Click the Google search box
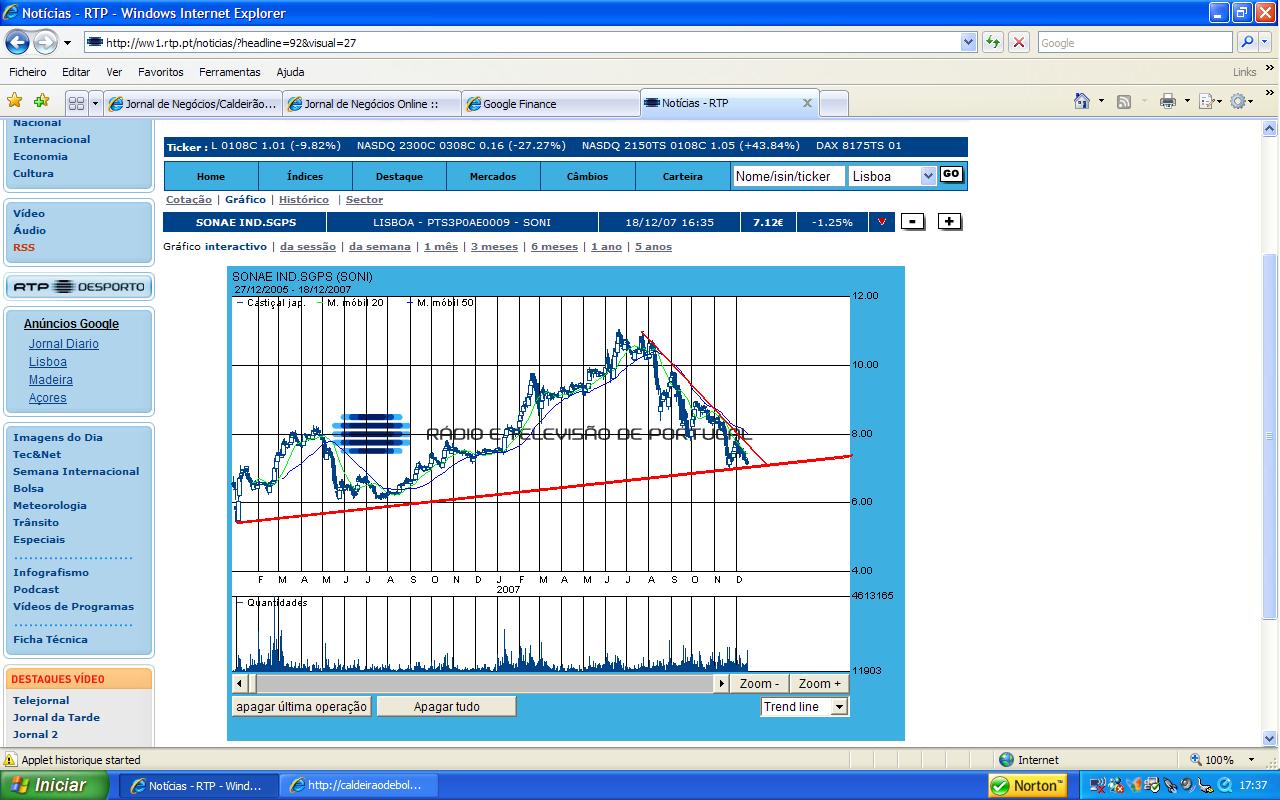This screenshot has width=1280, height=800. [x=1136, y=42]
